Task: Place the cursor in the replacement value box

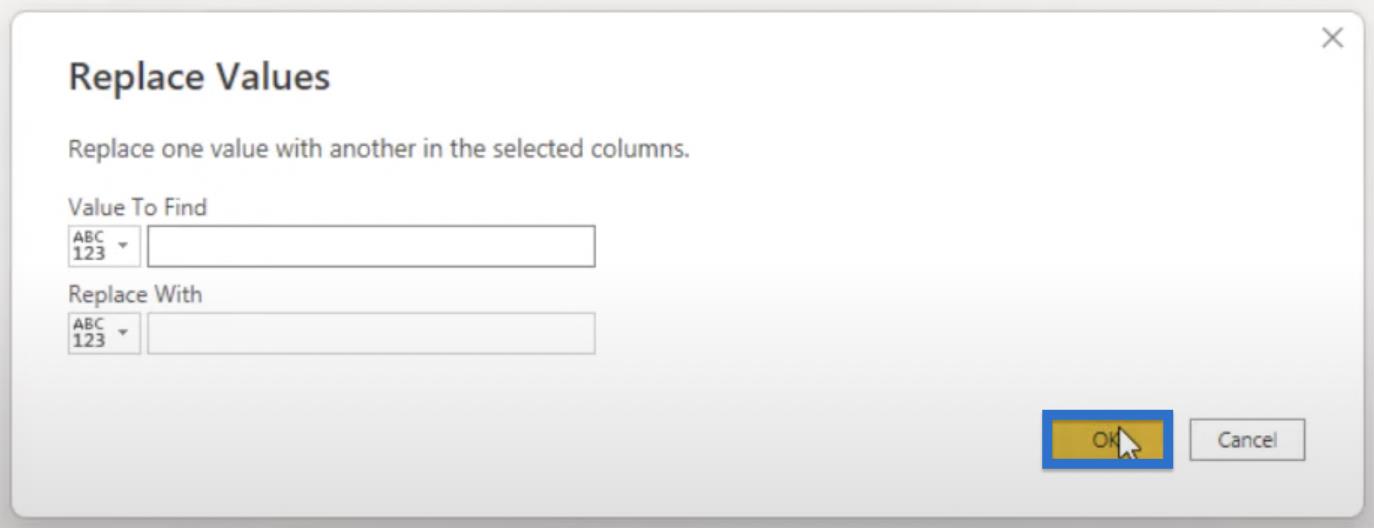Action: 371,333
